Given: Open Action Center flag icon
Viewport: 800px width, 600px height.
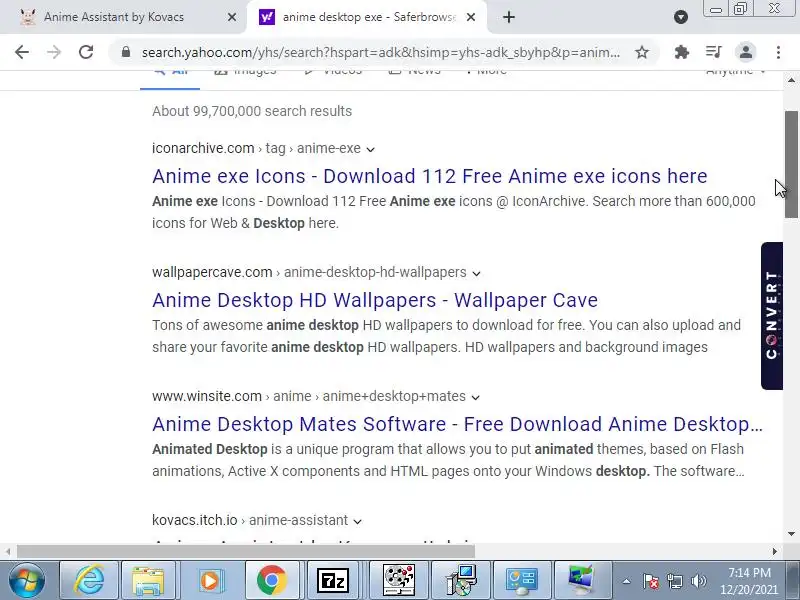Looking at the screenshot, I should point(651,581).
